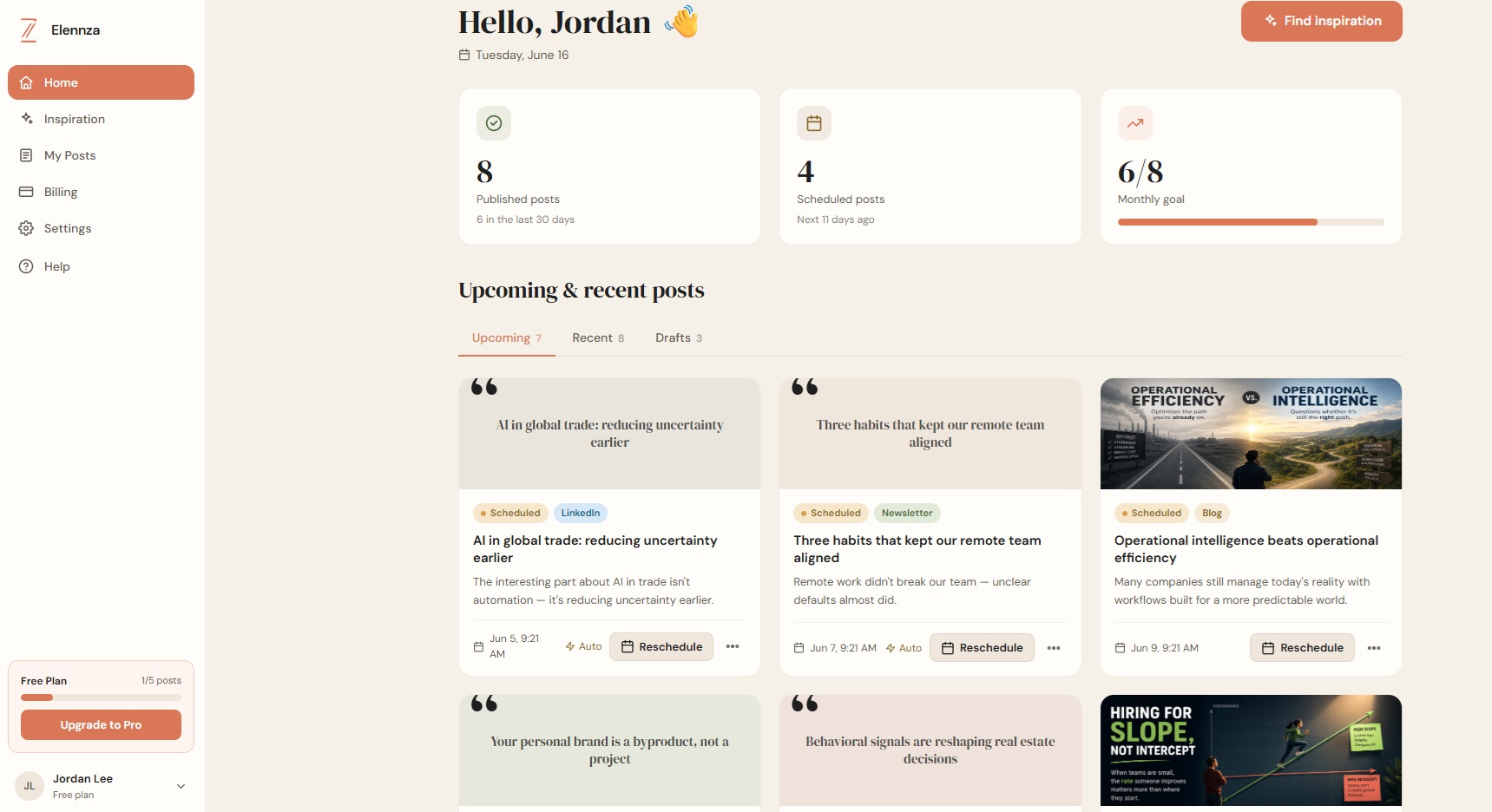The height and width of the screenshot is (812, 1492).
Task: Expand the Jordan Lee account menu chevron
Action: tap(181, 786)
